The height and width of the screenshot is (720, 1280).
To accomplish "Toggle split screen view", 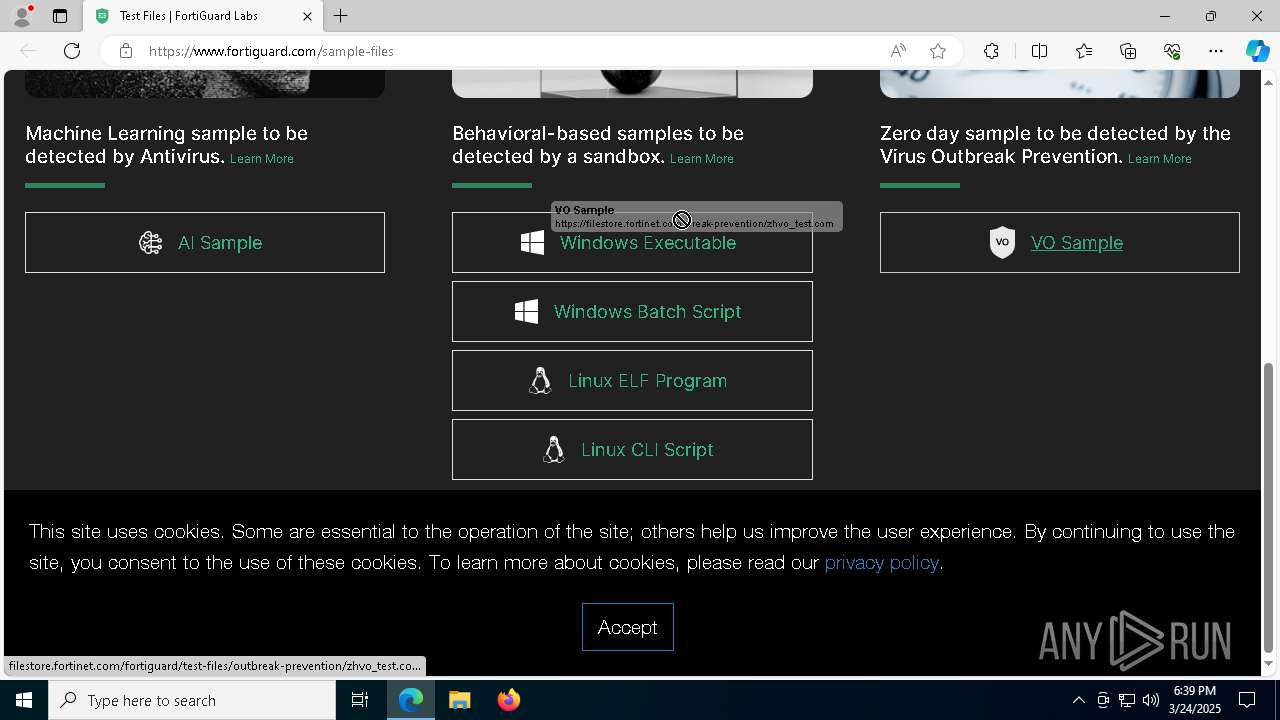I will pyautogui.click(x=1039, y=51).
